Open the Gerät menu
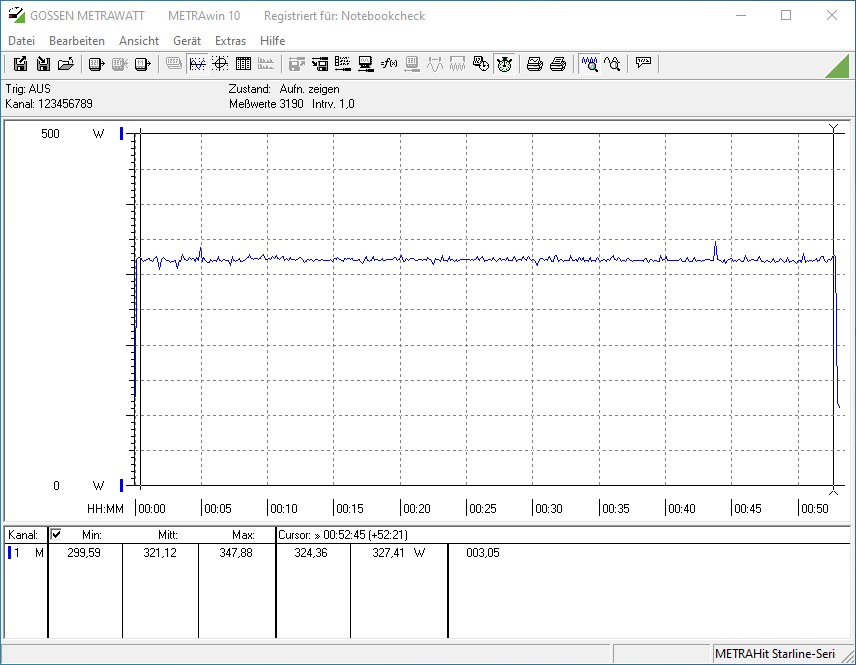This screenshot has width=856, height=665. tap(187, 41)
